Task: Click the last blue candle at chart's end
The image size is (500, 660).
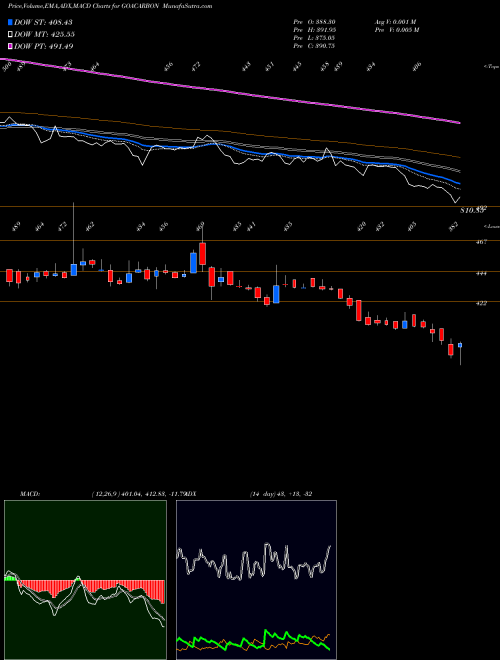Action: [460, 345]
